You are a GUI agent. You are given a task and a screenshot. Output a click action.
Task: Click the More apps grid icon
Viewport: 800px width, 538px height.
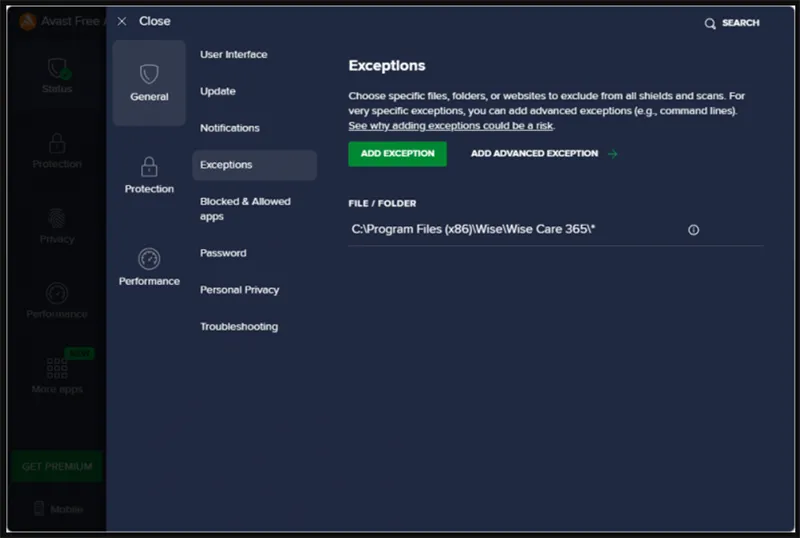pyautogui.click(x=57, y=370)
